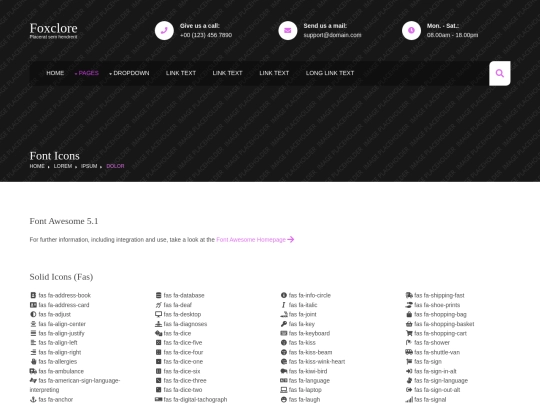Click the fa-key icon
Image resolution: width=540 pixels, height=405 pixels.
click(284, 324)
